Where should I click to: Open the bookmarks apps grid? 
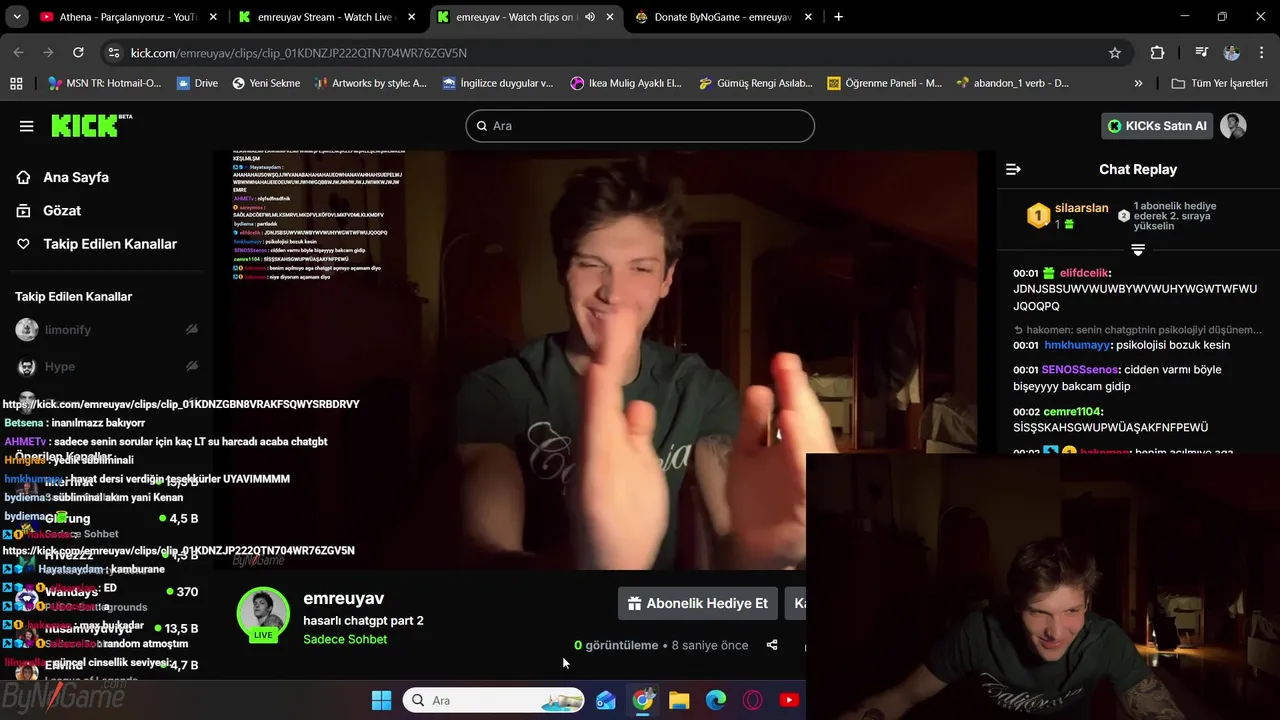[x=16, y=83]
